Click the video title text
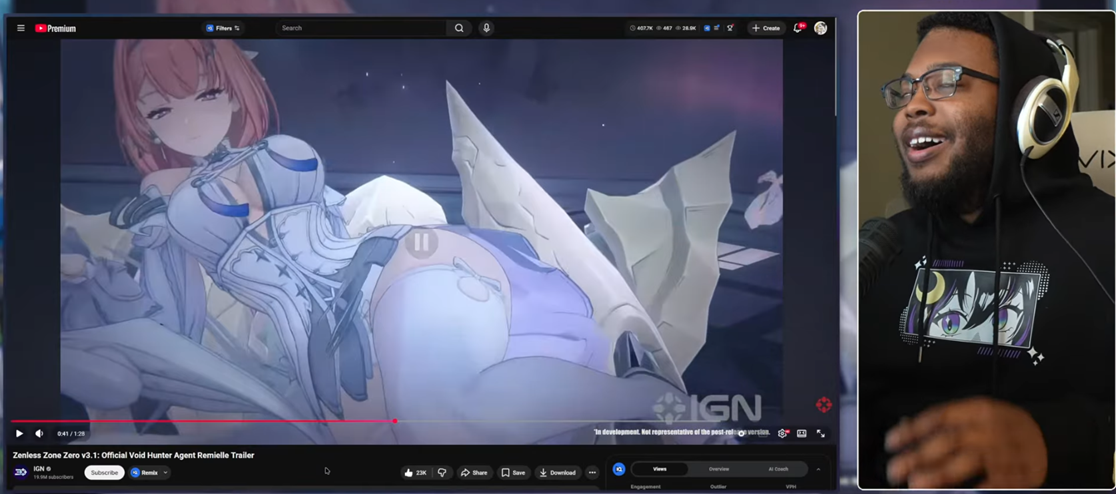 click(x=133, y=455)
